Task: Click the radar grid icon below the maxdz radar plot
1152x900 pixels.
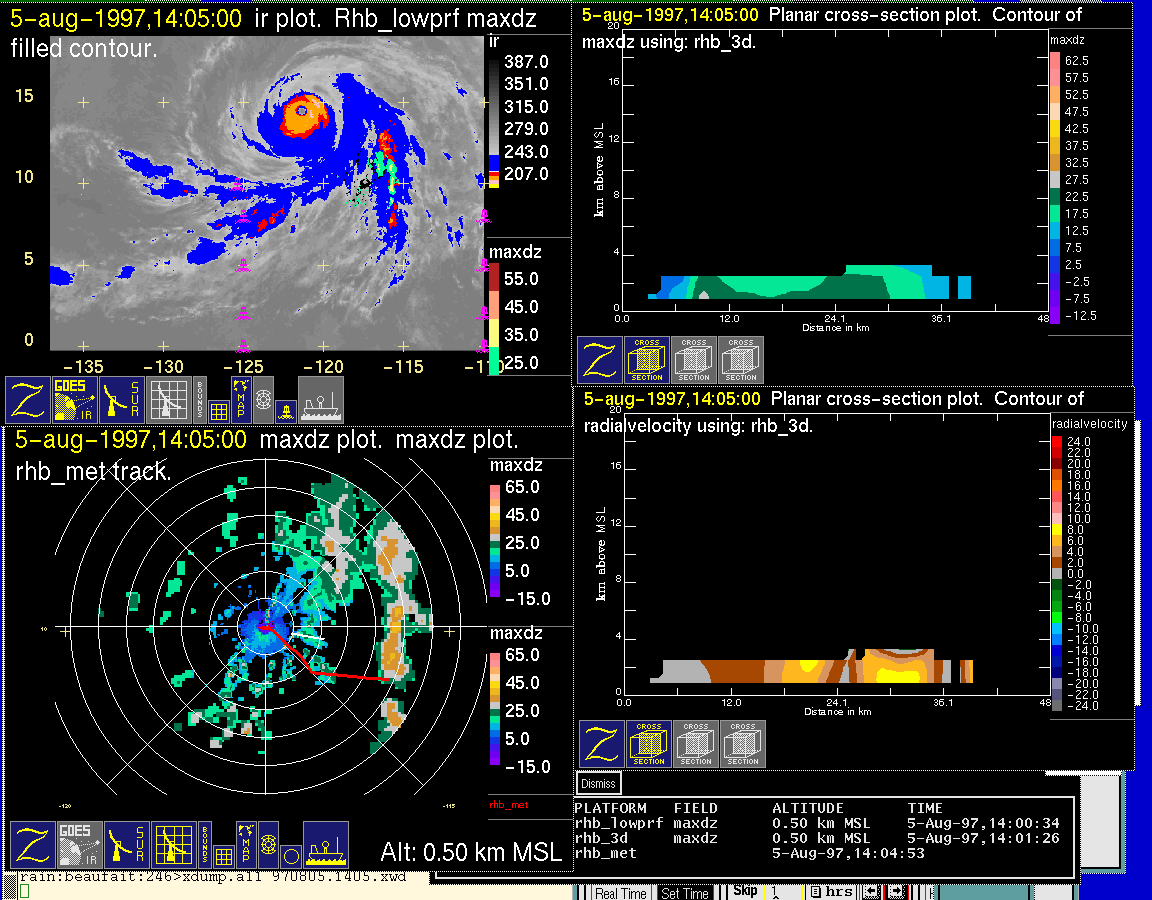Action: tap(171, 845)
